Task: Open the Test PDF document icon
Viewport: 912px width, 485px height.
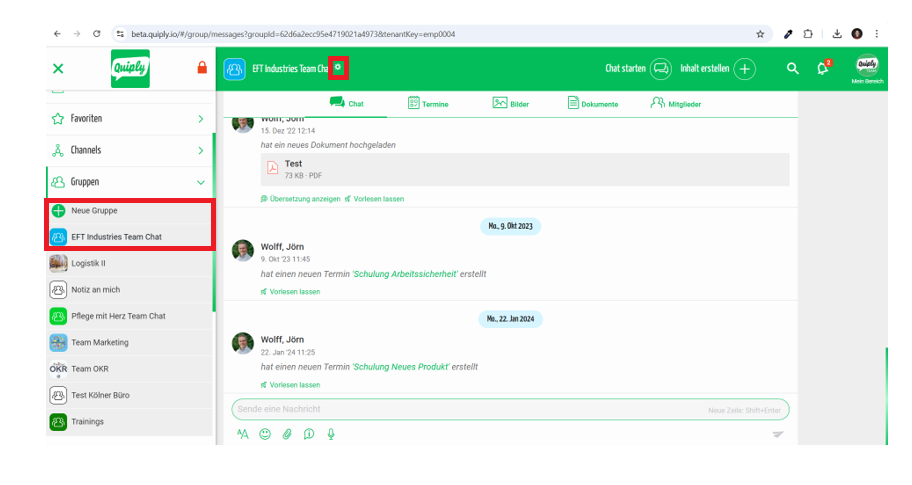Action: (x=272, y=169)
